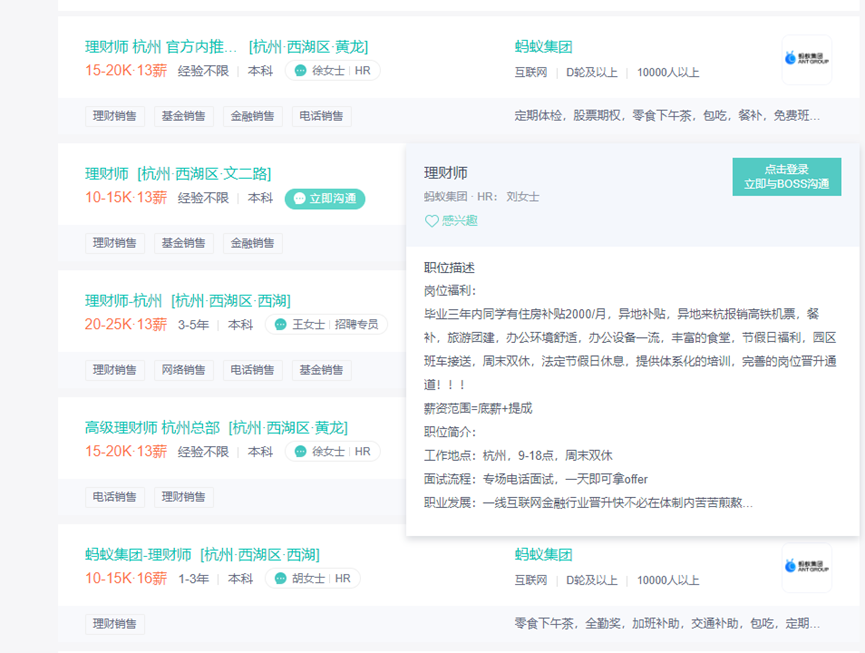
Task: Select 基金销售 tag in 理财师-杭州 card
Action: 322,370
